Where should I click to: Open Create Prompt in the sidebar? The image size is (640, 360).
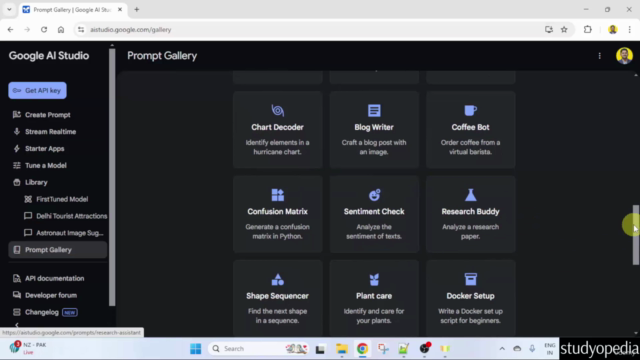point(48,115)
